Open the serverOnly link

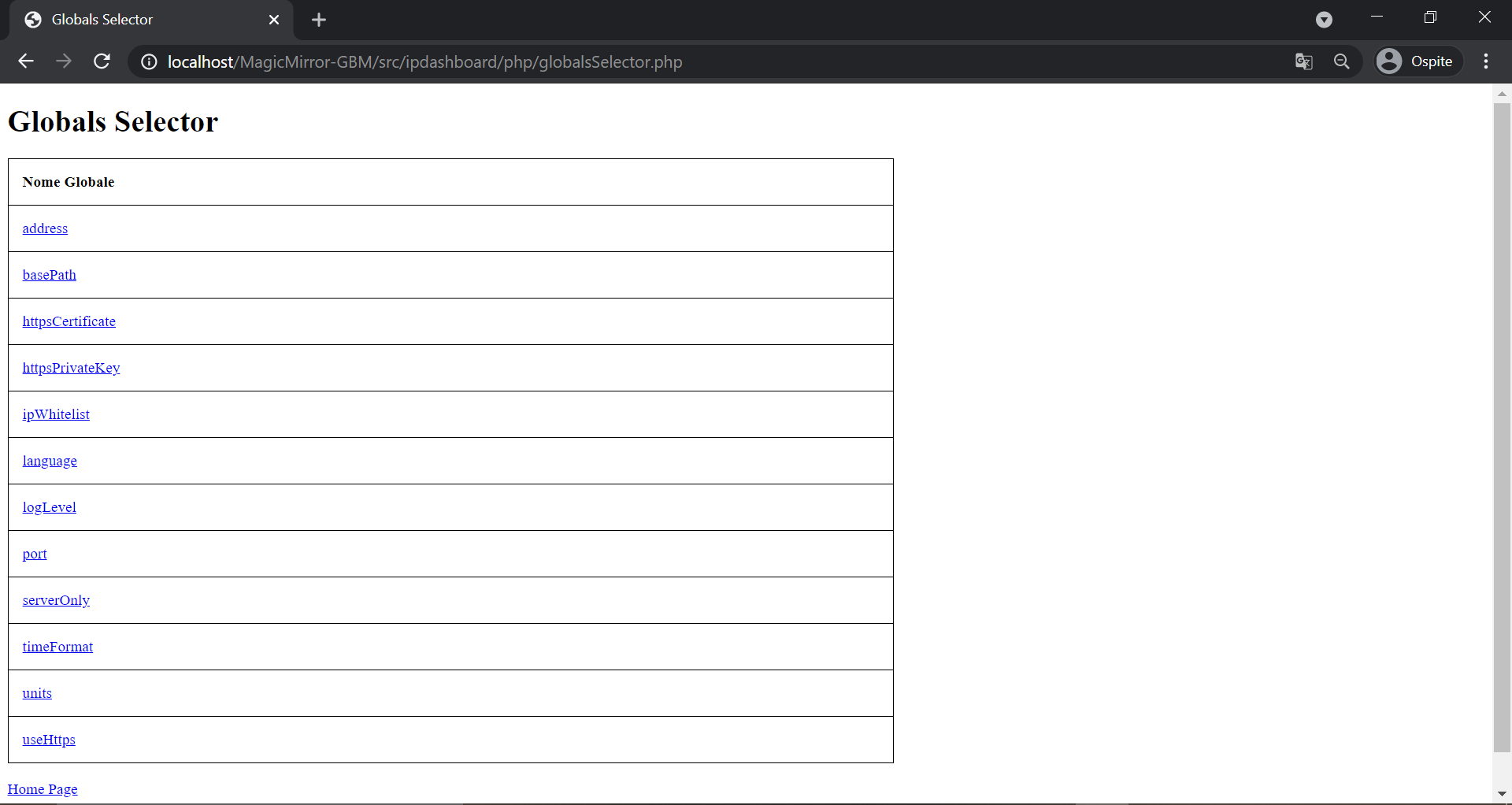click(x=56, y=600)
